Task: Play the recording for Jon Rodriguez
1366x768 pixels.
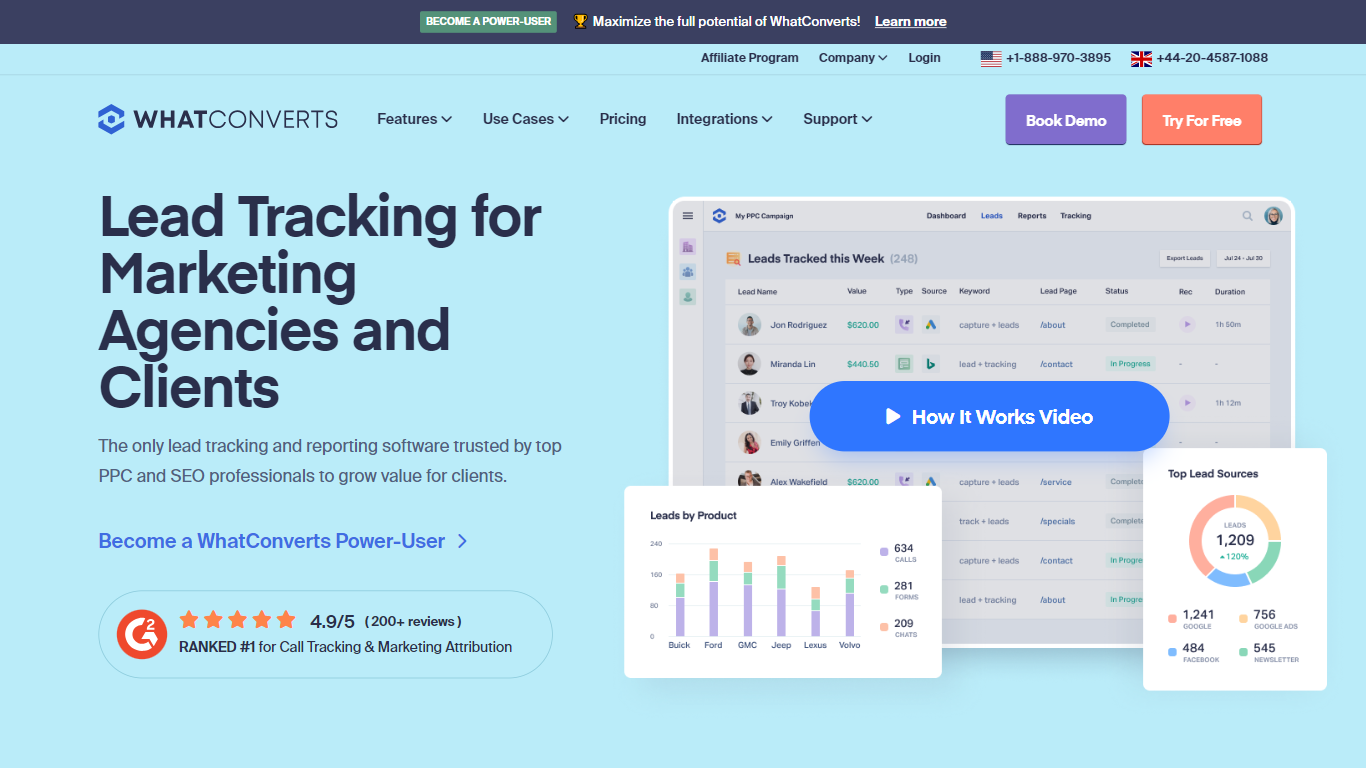Action: (x=1187, y=324)
